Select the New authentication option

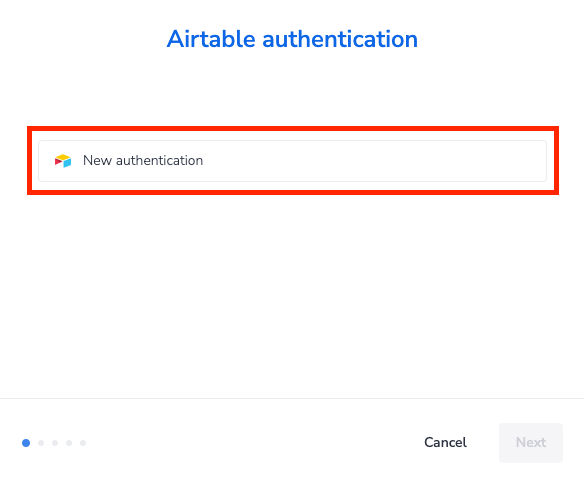292,161
